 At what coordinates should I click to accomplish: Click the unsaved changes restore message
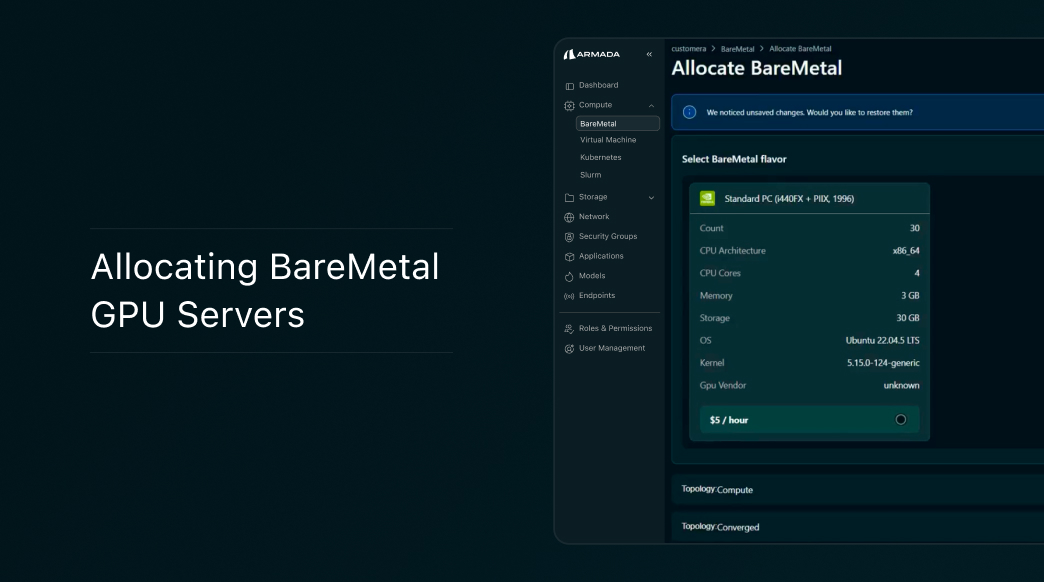pos(810,113)
